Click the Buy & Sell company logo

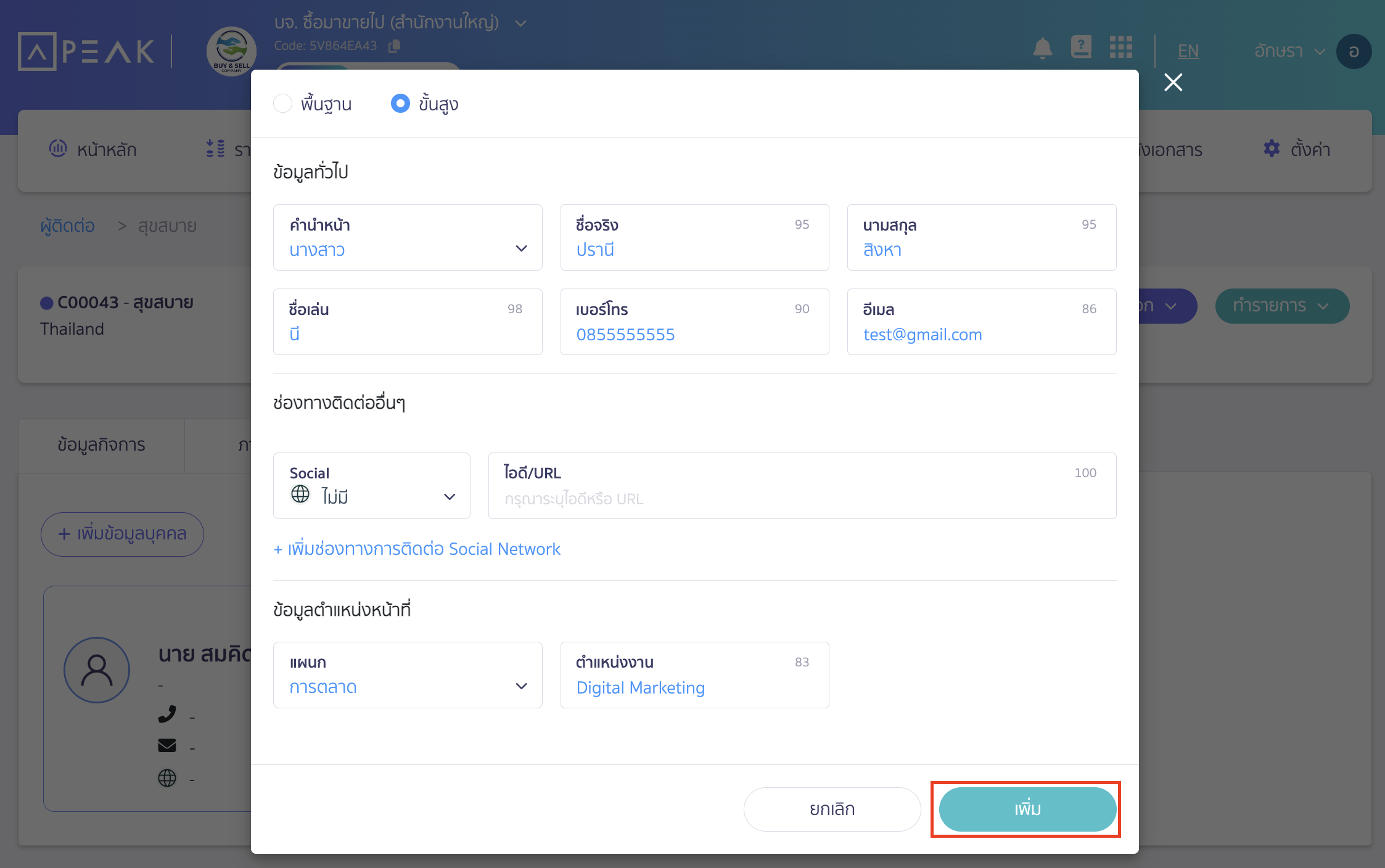[231, 52]
